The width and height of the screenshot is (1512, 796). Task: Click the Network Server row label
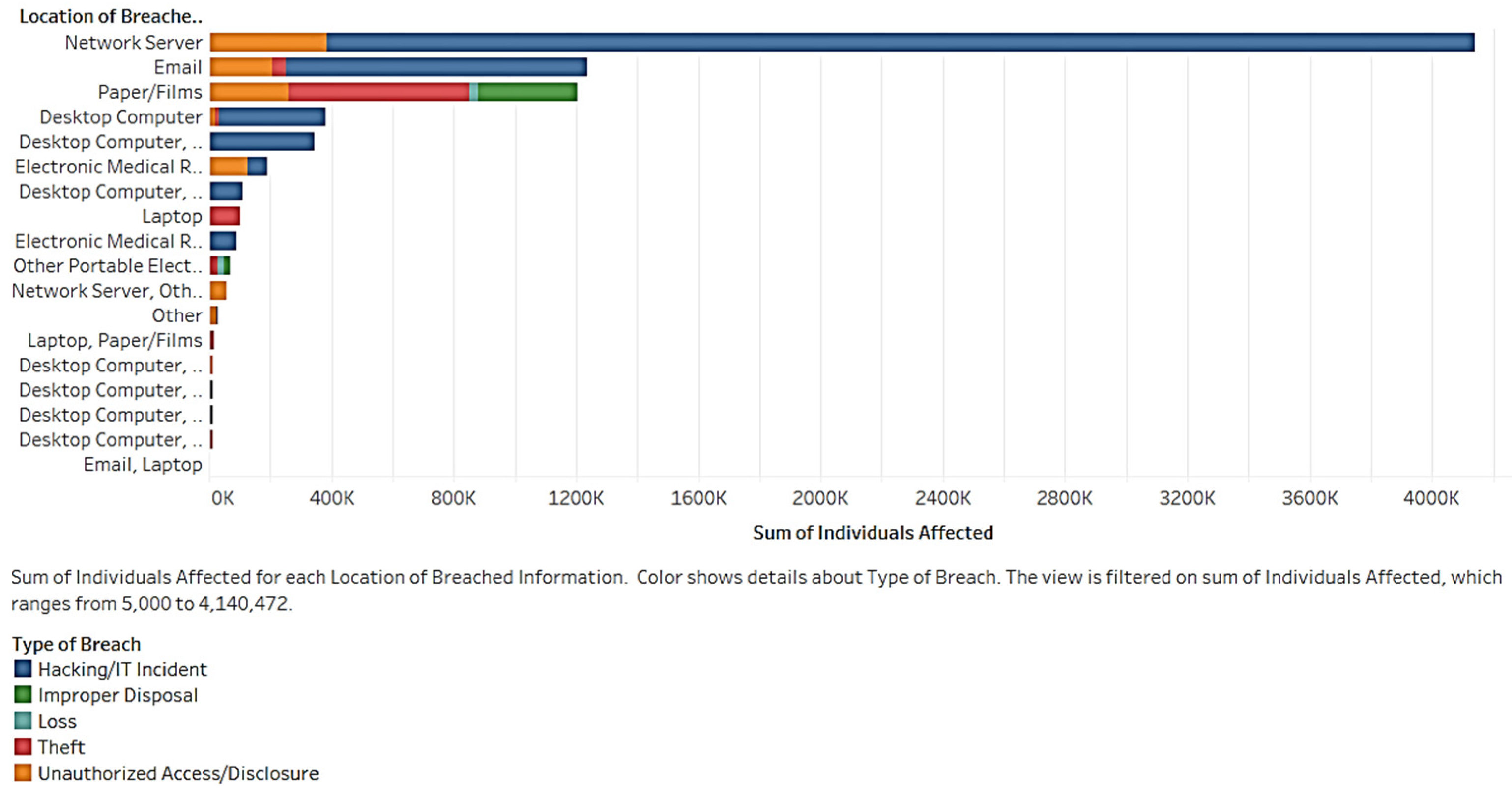[133, 42]
